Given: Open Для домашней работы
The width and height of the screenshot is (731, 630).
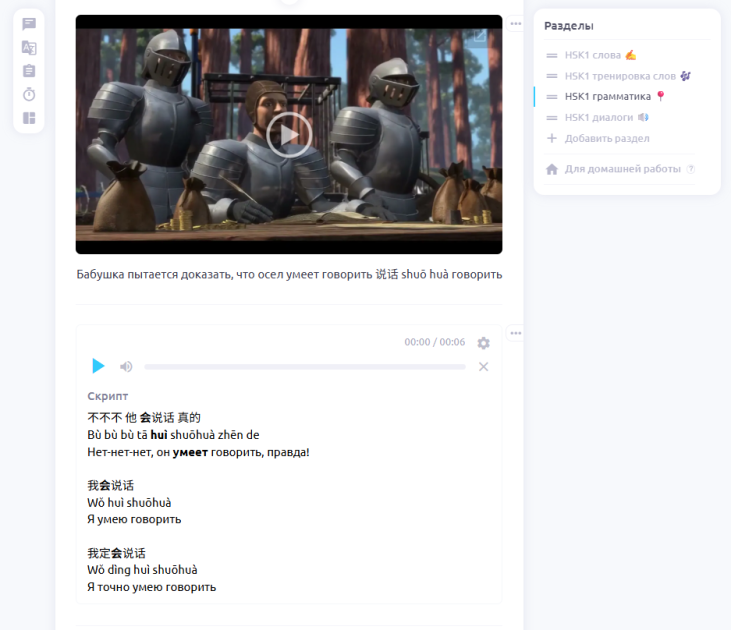Looking at the screenshot, I should (622, 169).
